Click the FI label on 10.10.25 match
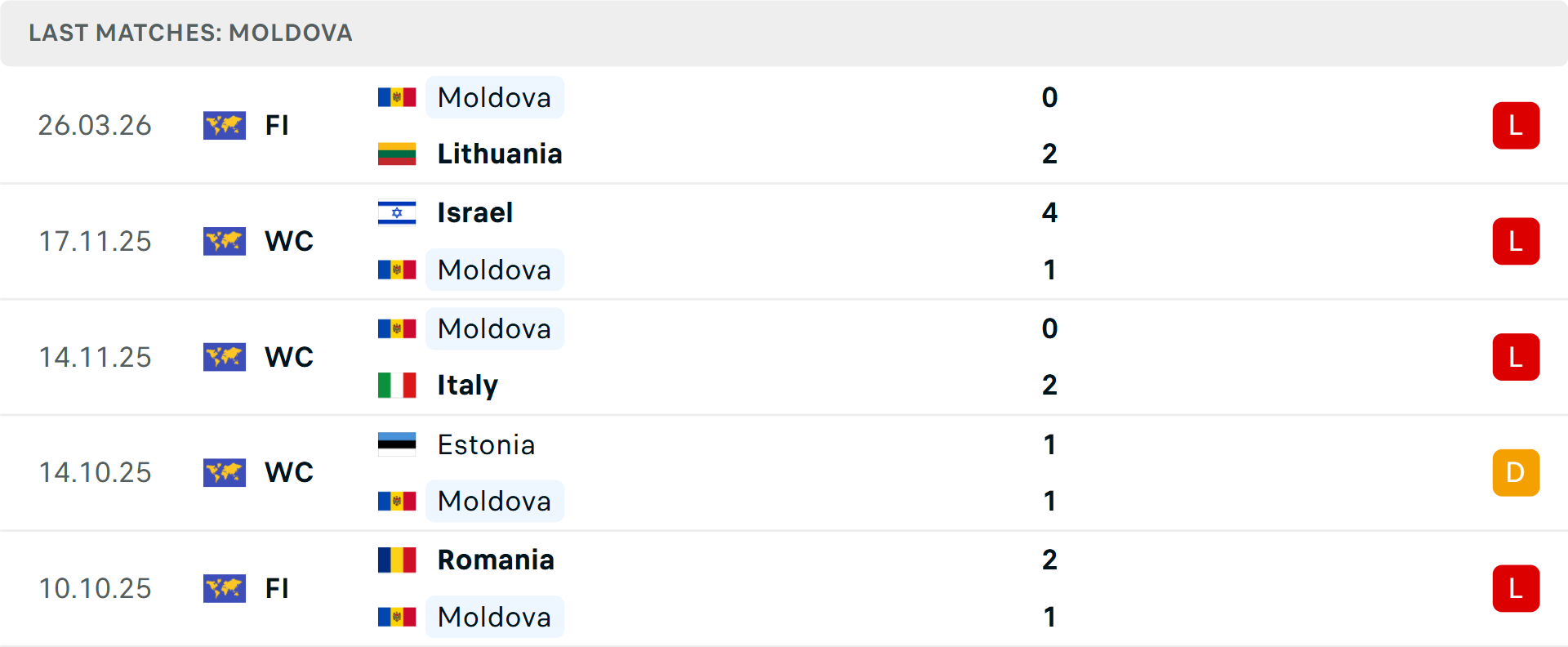This screenshot has width=1568, height=647. [x=277, y=588]
